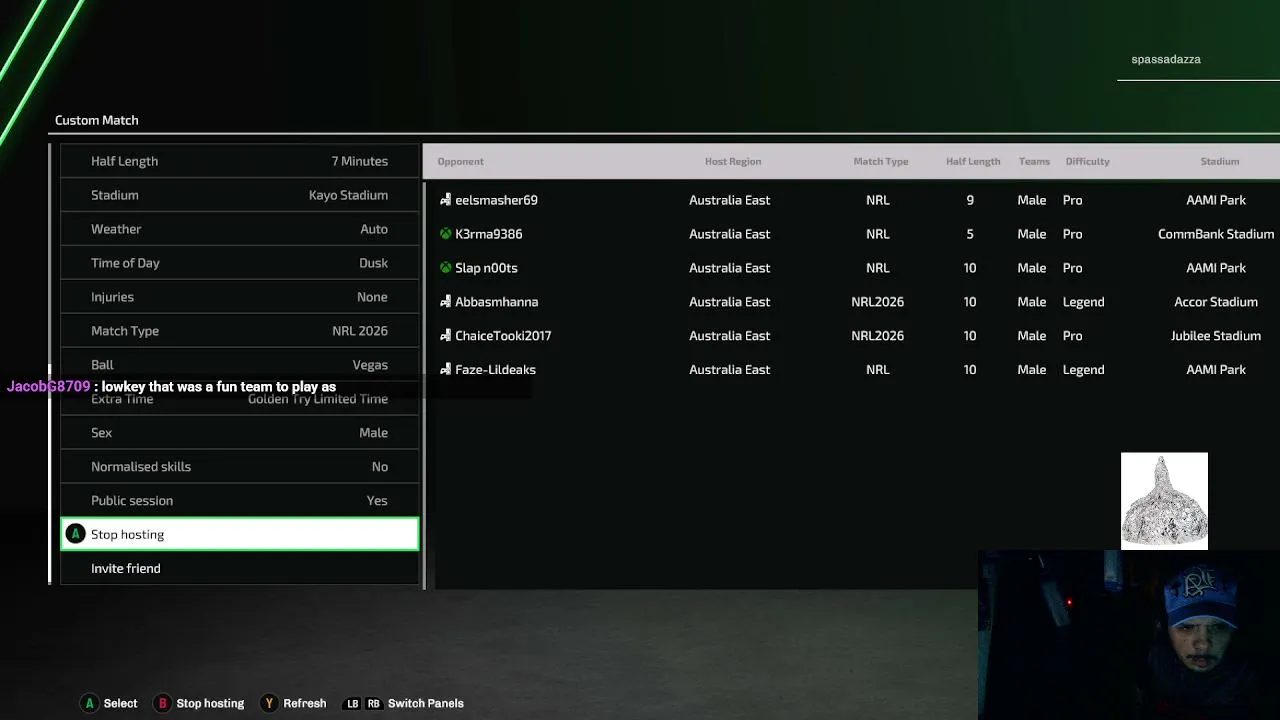Click the platform icon beside ChaiceTooki2017
This screenshot has height=720, width=1280.
[x=445, y=336]
